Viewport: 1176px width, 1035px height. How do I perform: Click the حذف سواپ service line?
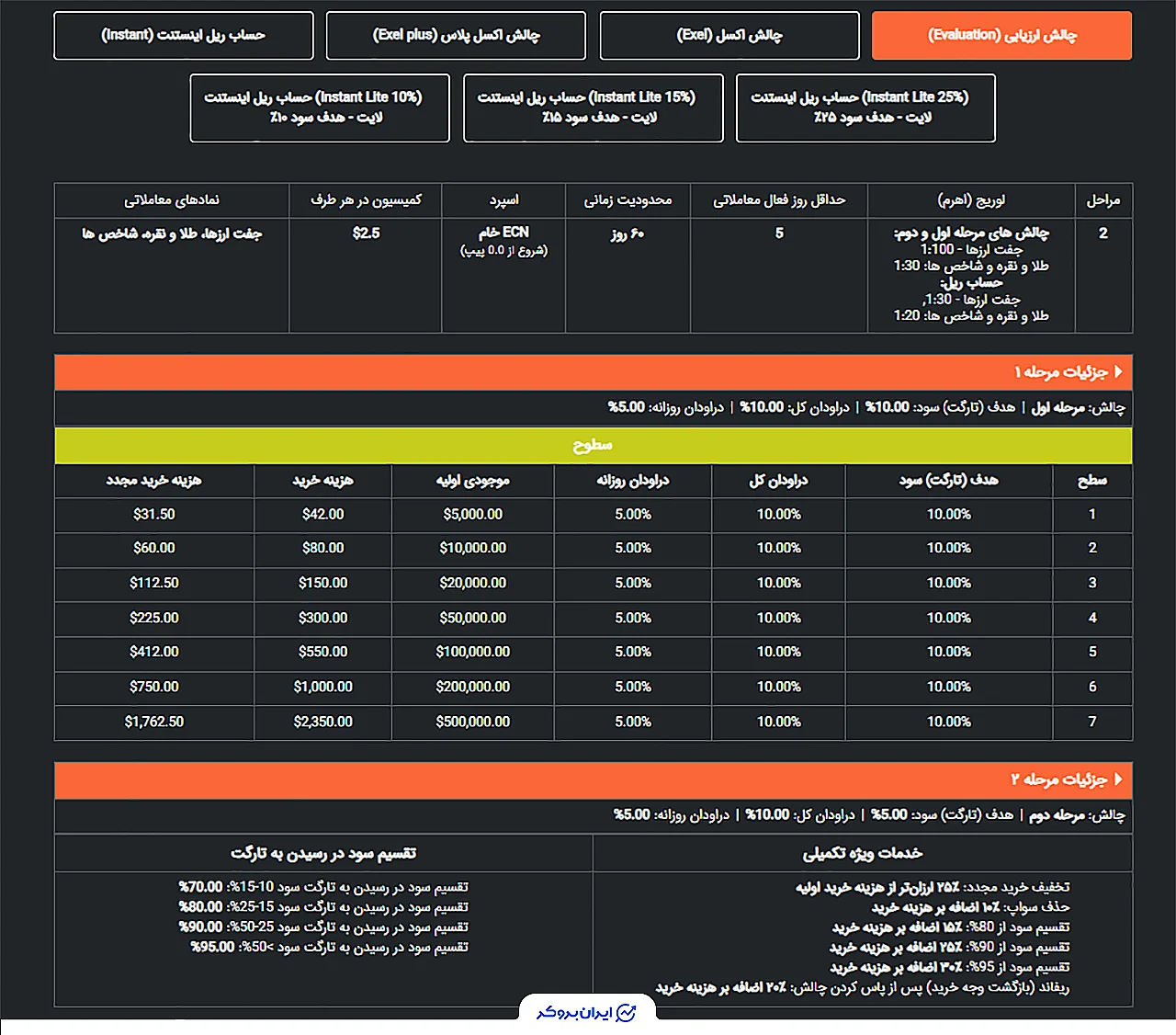[x=971, y=908]
